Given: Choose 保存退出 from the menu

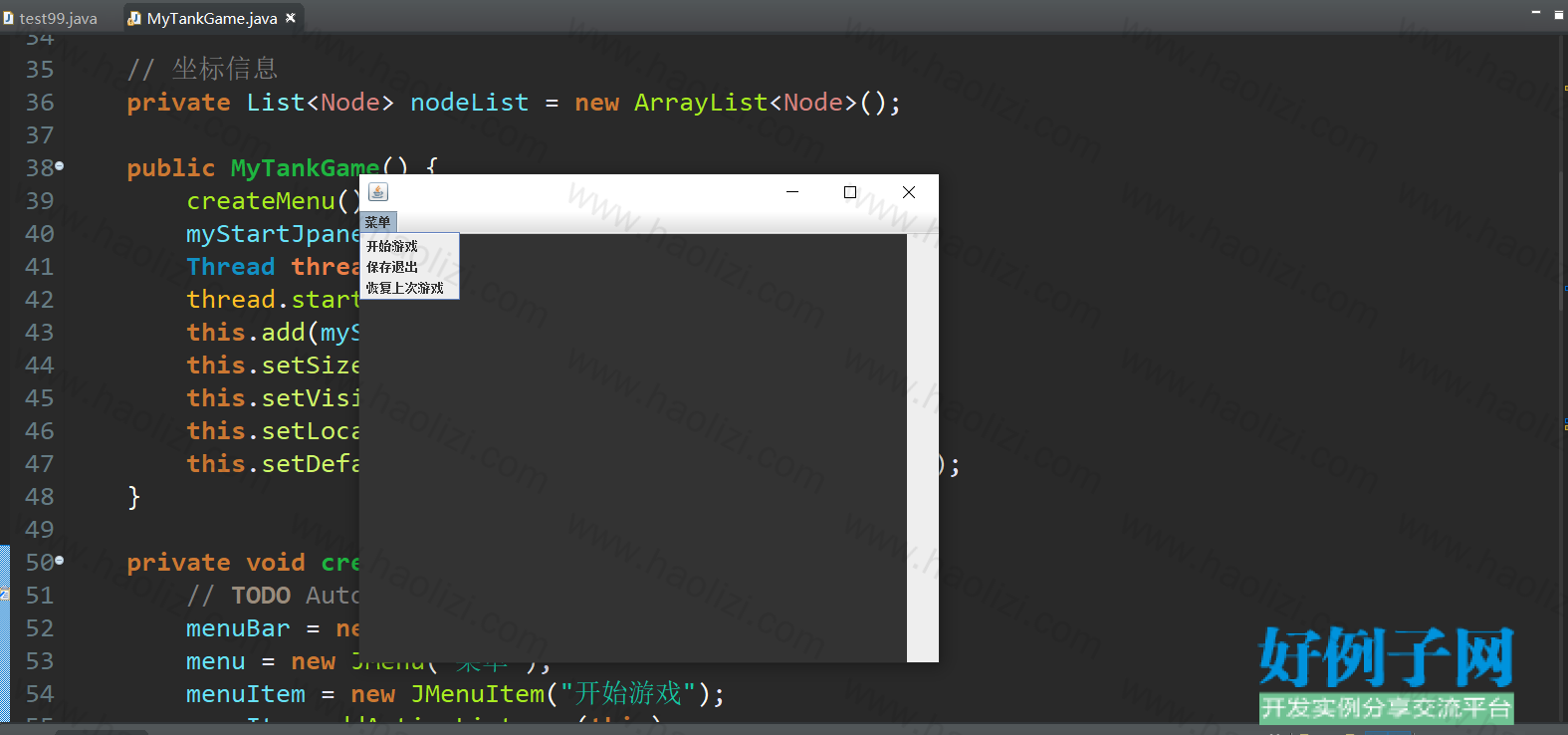Looking at the screenshot, I should point(409,267).
